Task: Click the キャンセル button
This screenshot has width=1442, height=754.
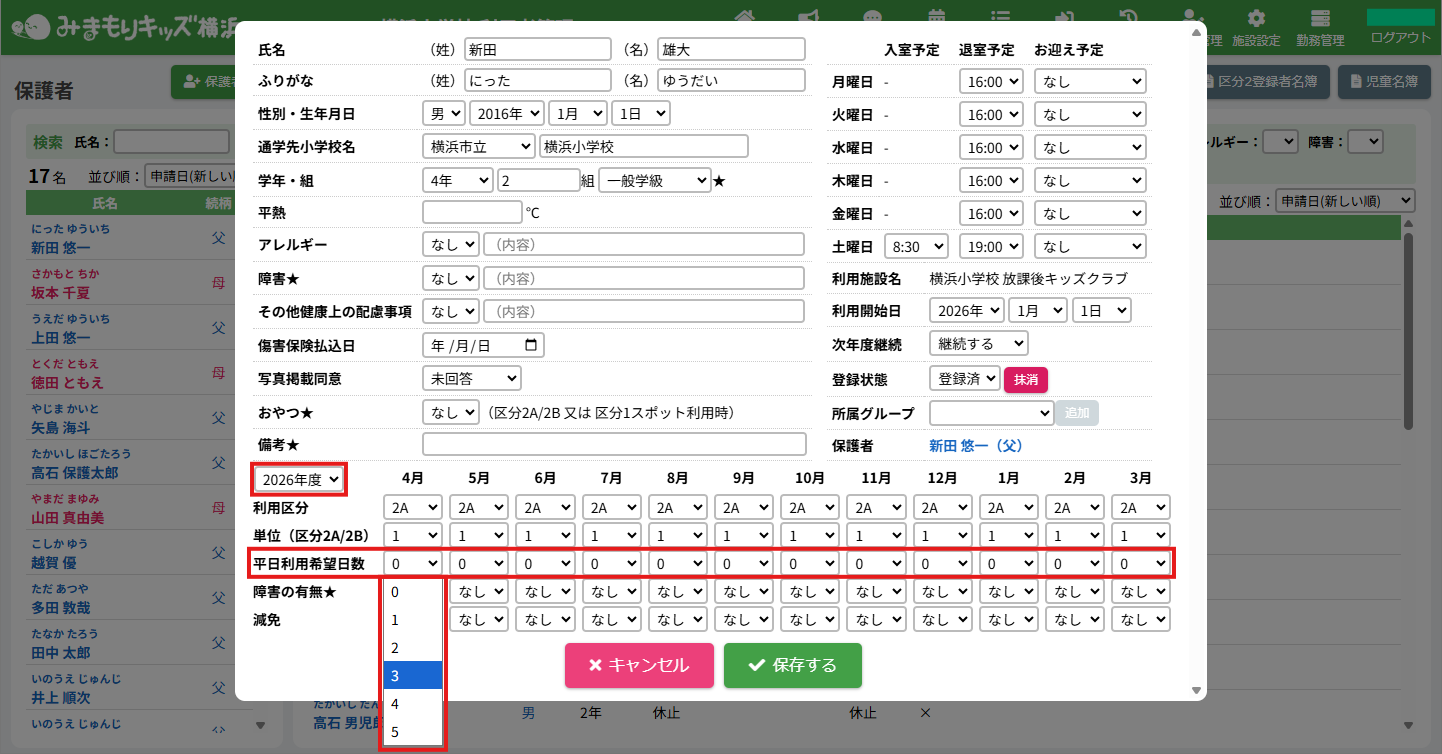Action: point(639,665)
